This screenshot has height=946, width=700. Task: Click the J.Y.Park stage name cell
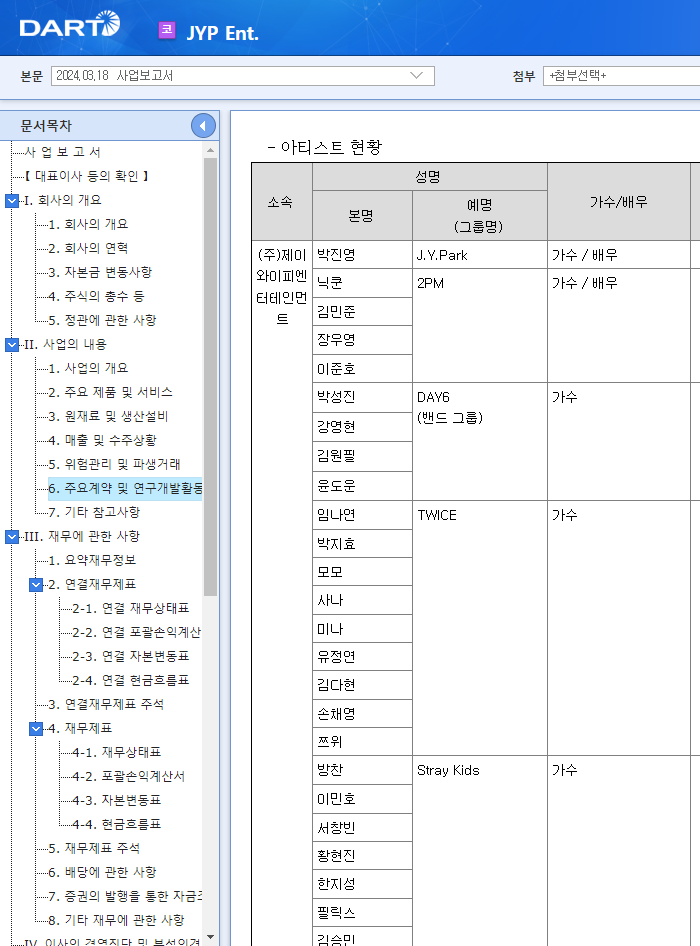480,255
